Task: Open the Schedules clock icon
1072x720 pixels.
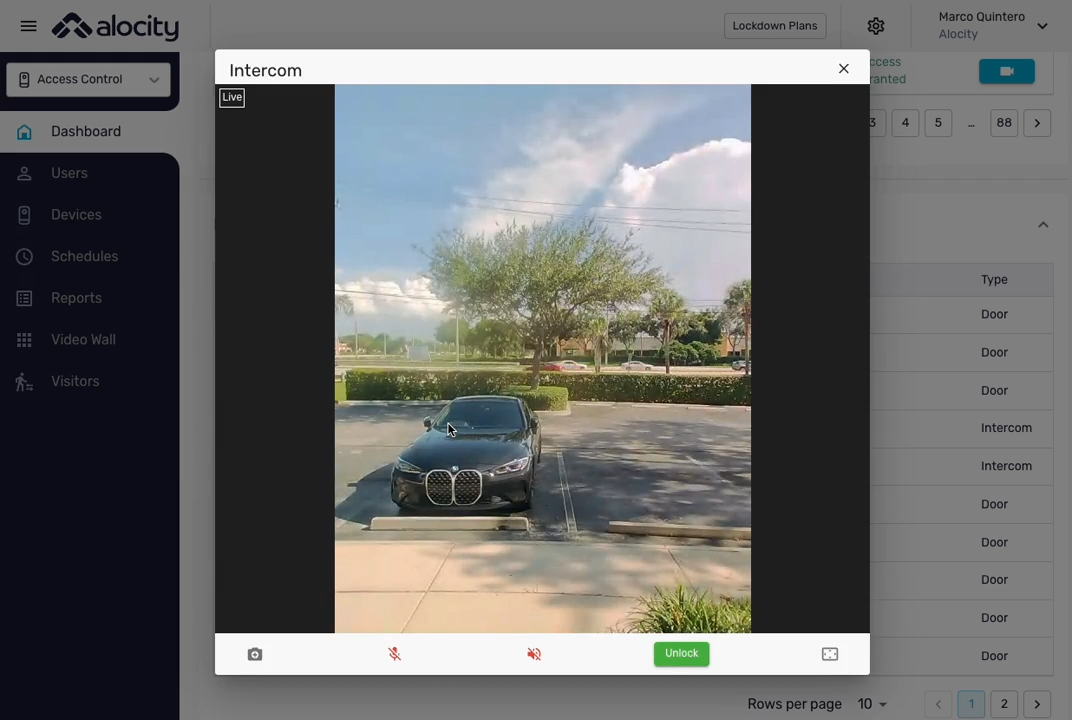Action: [x=25, y=257]
